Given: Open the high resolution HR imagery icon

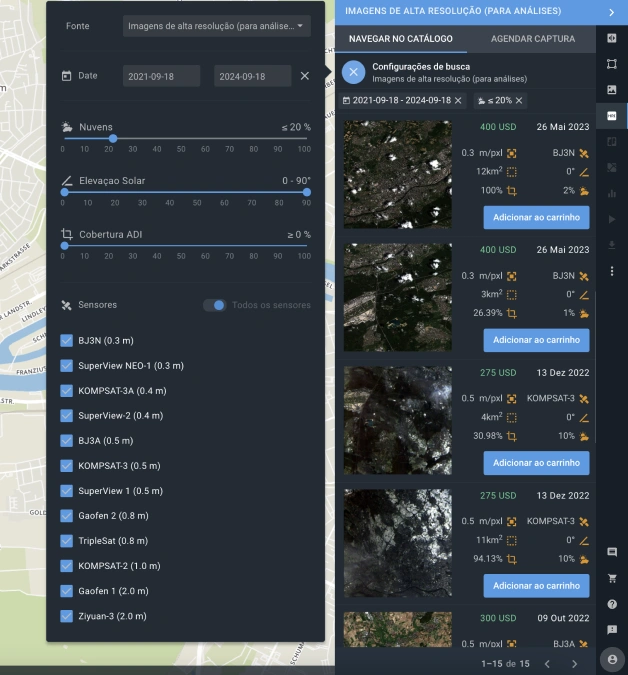Looking at the screenshot, I should pos(612,115).
